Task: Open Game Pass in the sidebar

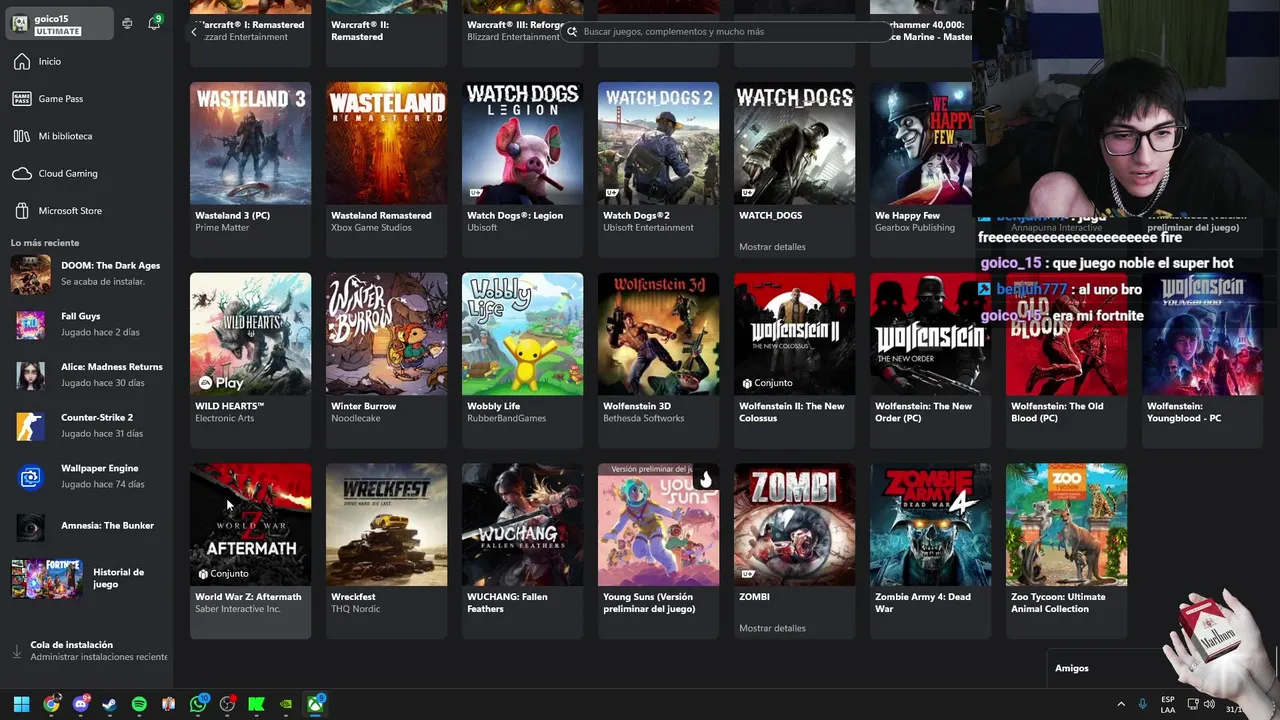Action: [x=87, y=99]
